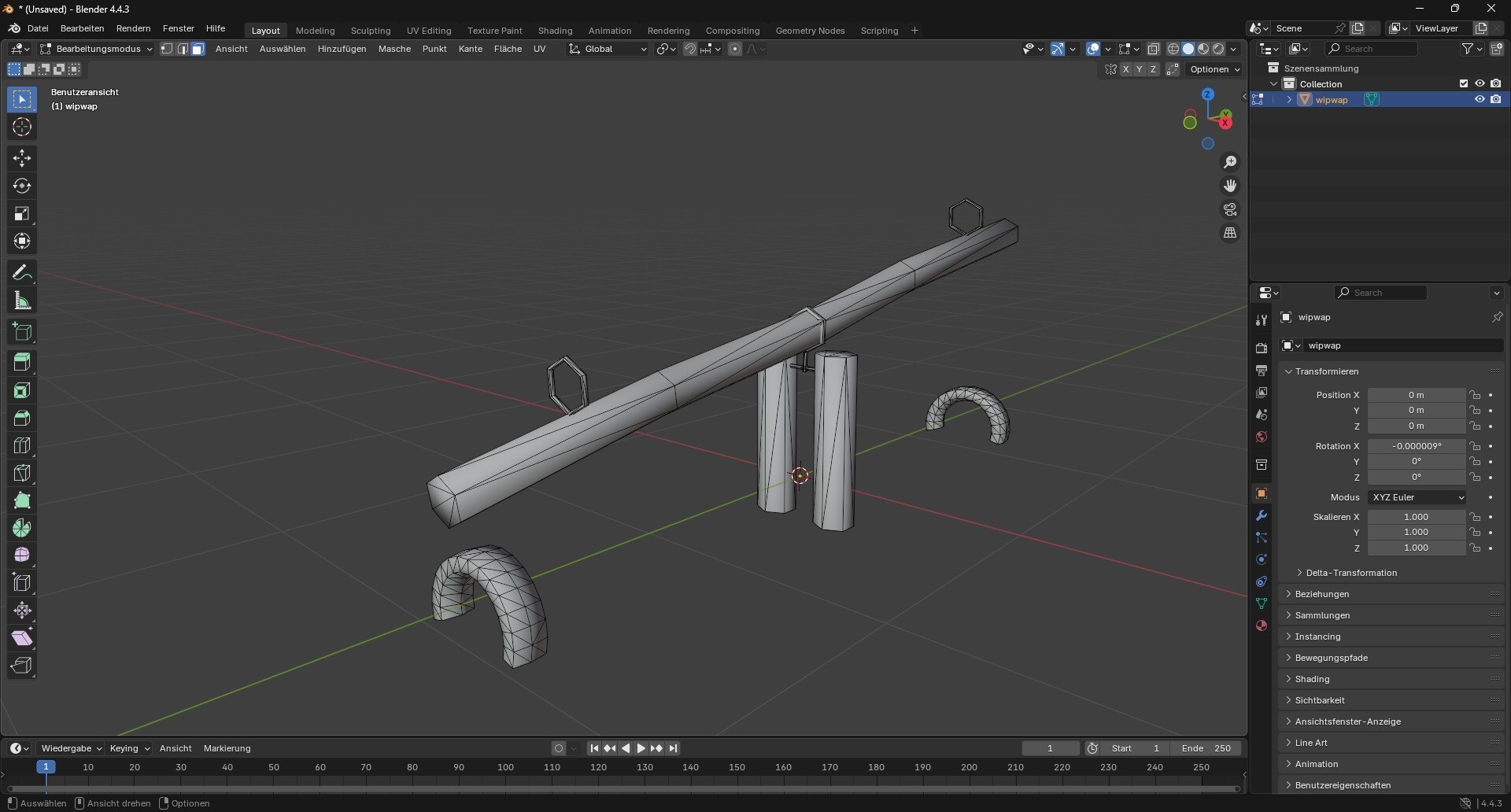1511x812 pixels.
Task: Activate the Rotate tool
Action: (x=22, y=186)
